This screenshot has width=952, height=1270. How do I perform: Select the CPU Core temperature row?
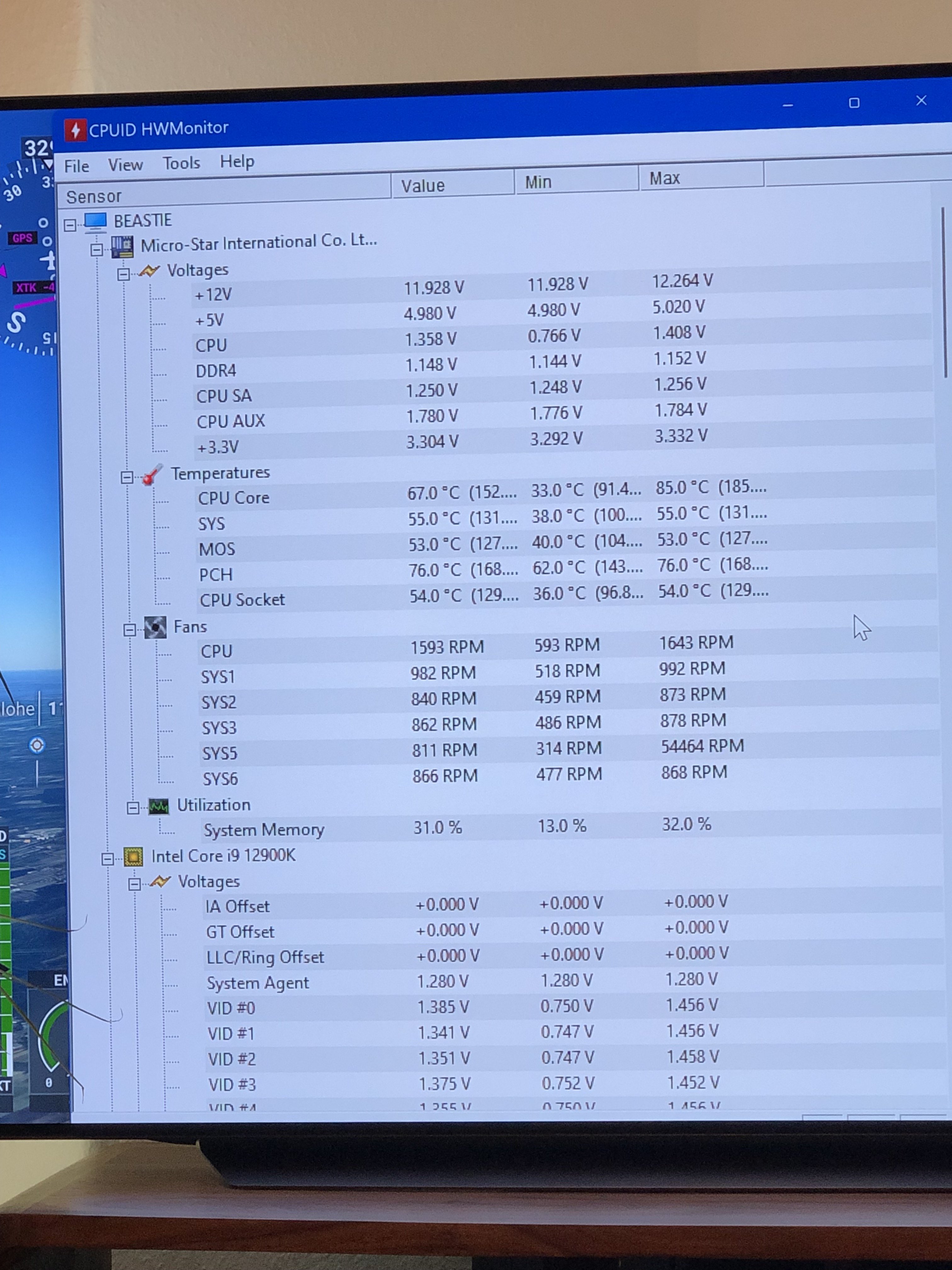point(234,498)
